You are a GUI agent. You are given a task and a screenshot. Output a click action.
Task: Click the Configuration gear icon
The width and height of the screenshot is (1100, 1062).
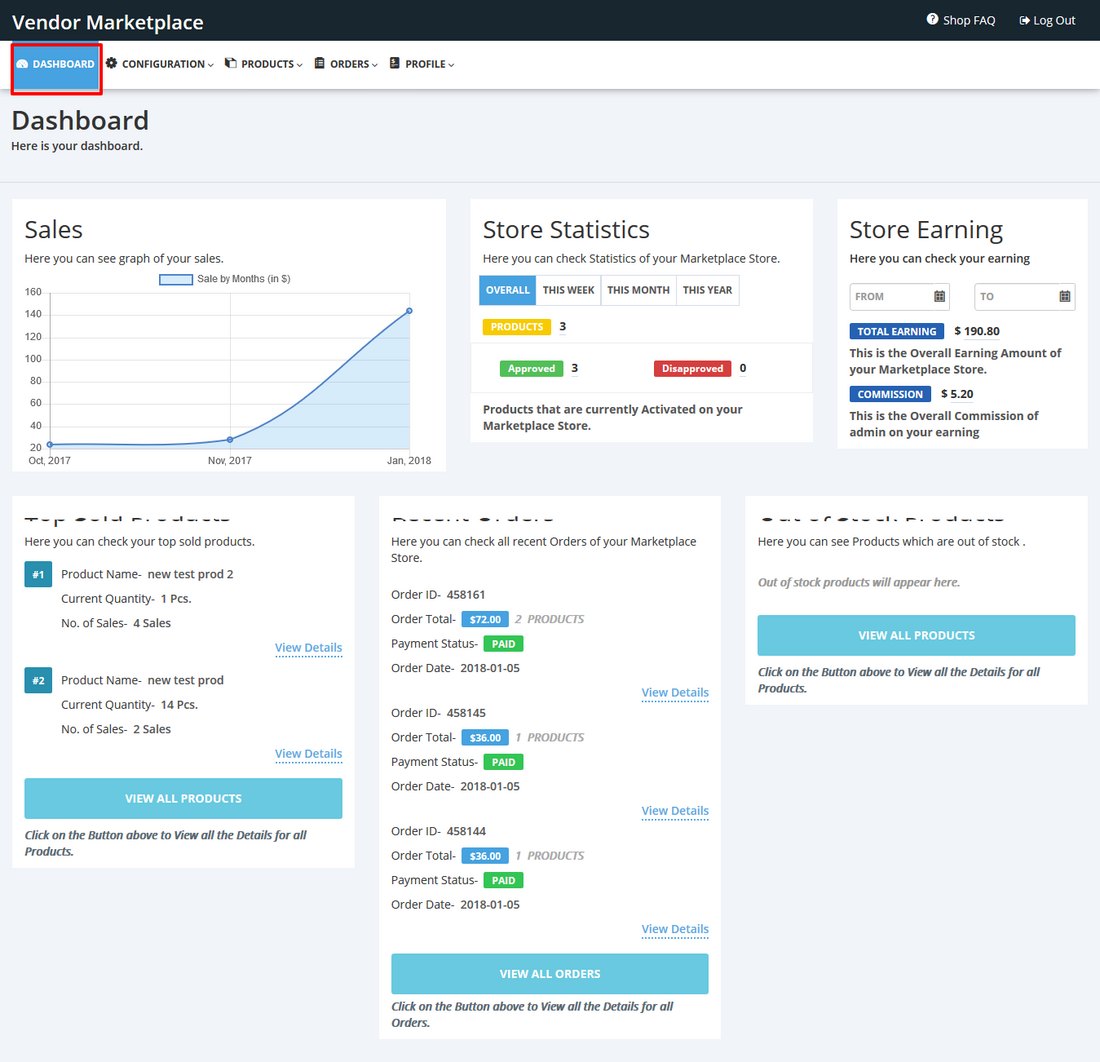coord(112,63)
